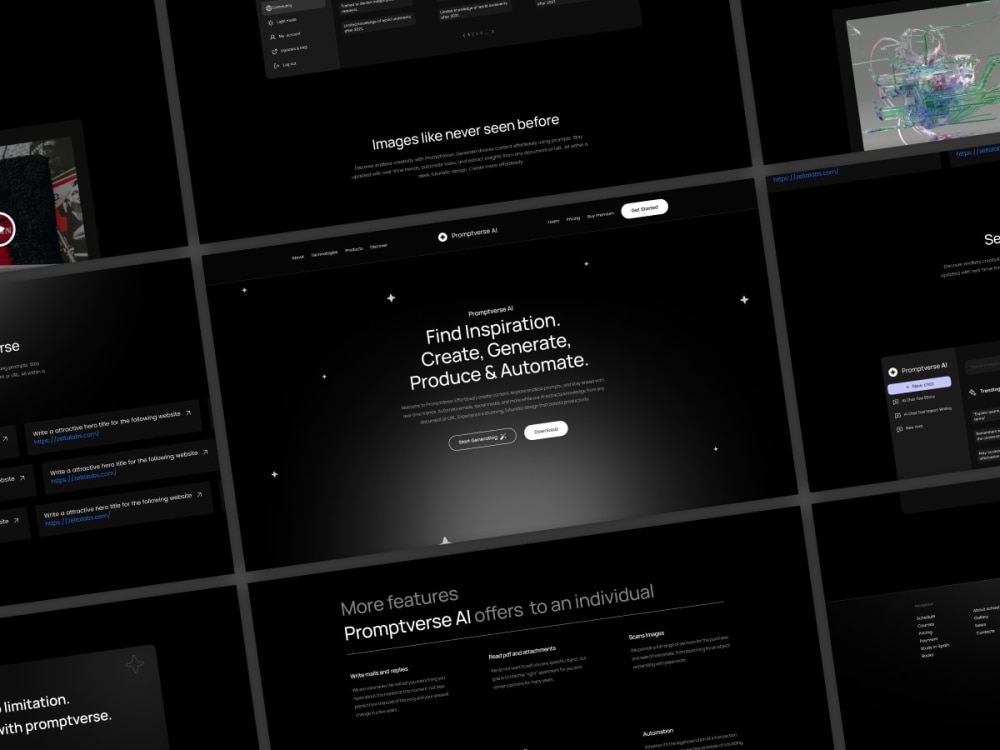The width and height of the screenshot is (1000, 750).
Task: Click the 'Read pdf and attachments' feature title
Action: tap(522, 652)
